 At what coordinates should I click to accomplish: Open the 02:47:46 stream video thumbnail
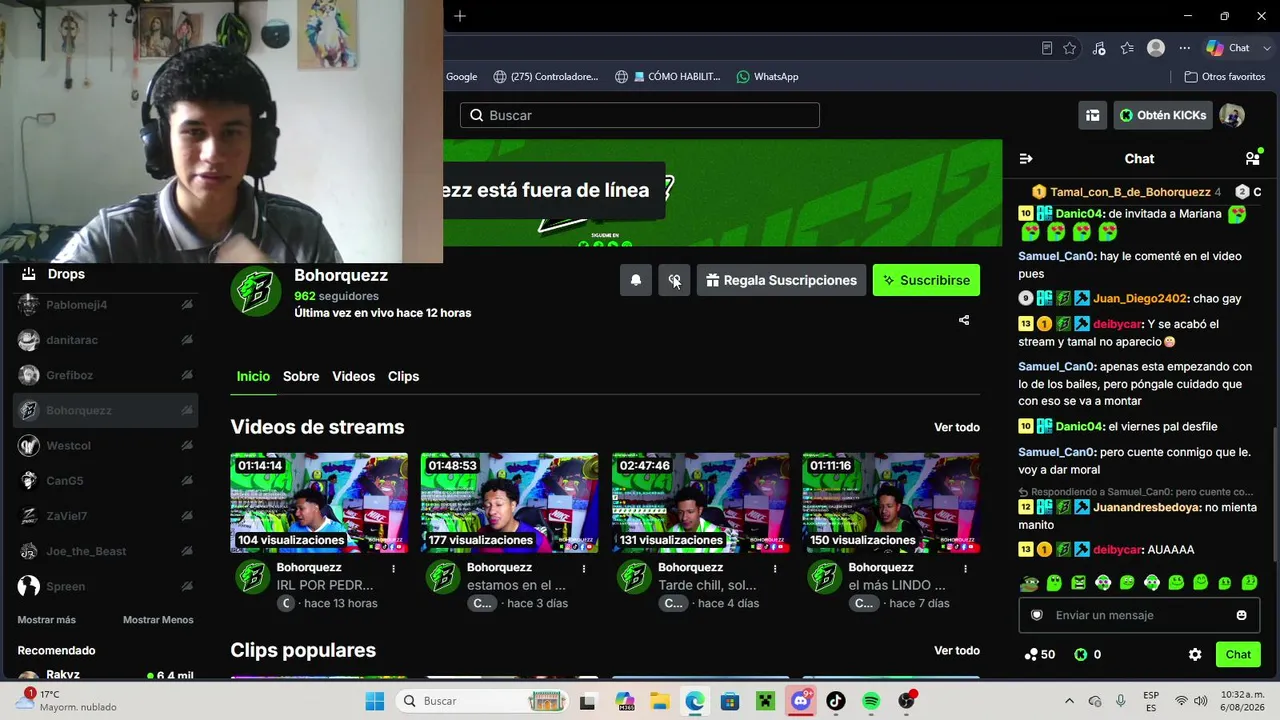[701, 503]
